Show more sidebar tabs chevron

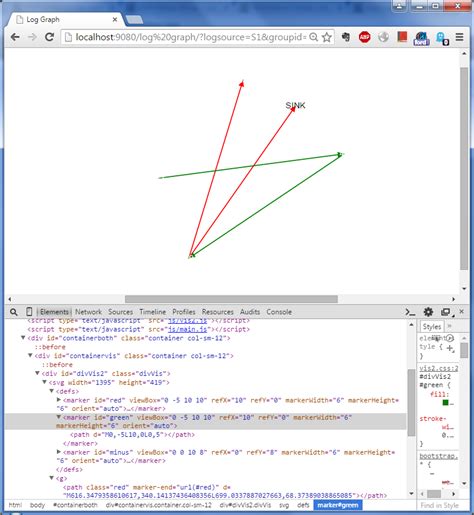tap(449, 326)
